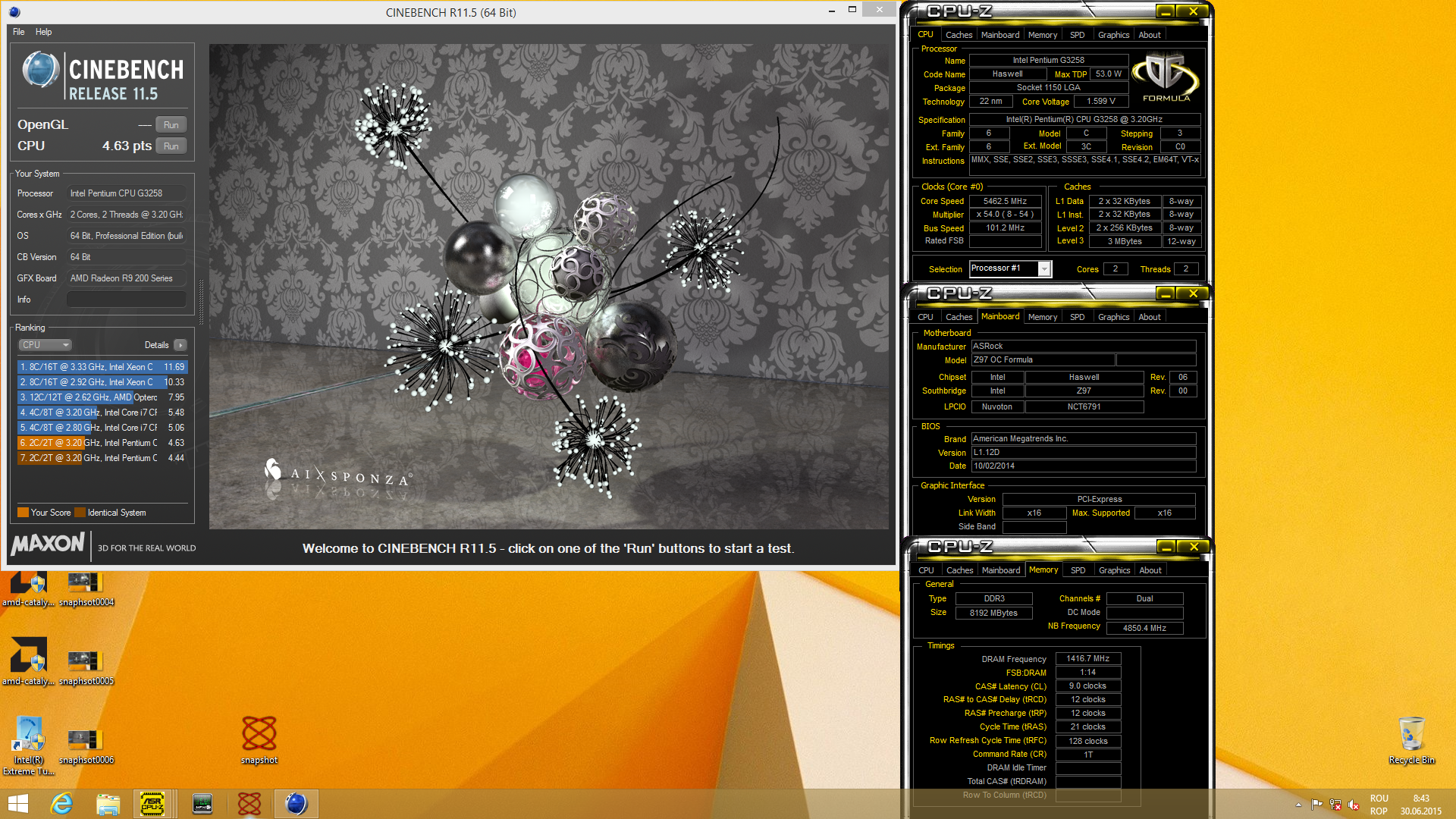The height and width of the screenshot is (819, 1456).
Task: Select snapshot0006 desktop file
Action: [86, 747]
